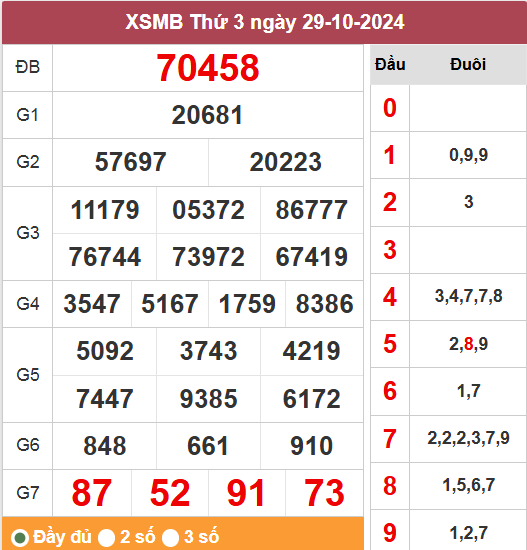527x550 pixels.
Task: Click the 'Đuôi' column header
Action: [468, 65]
